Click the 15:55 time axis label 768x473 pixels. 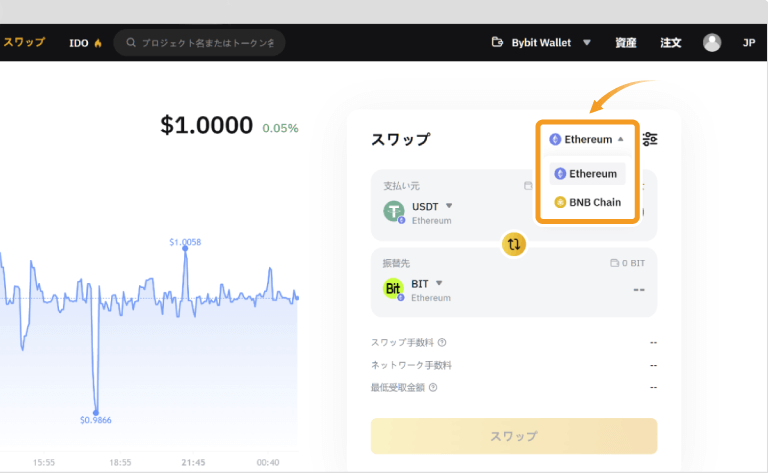click(44, 462)
